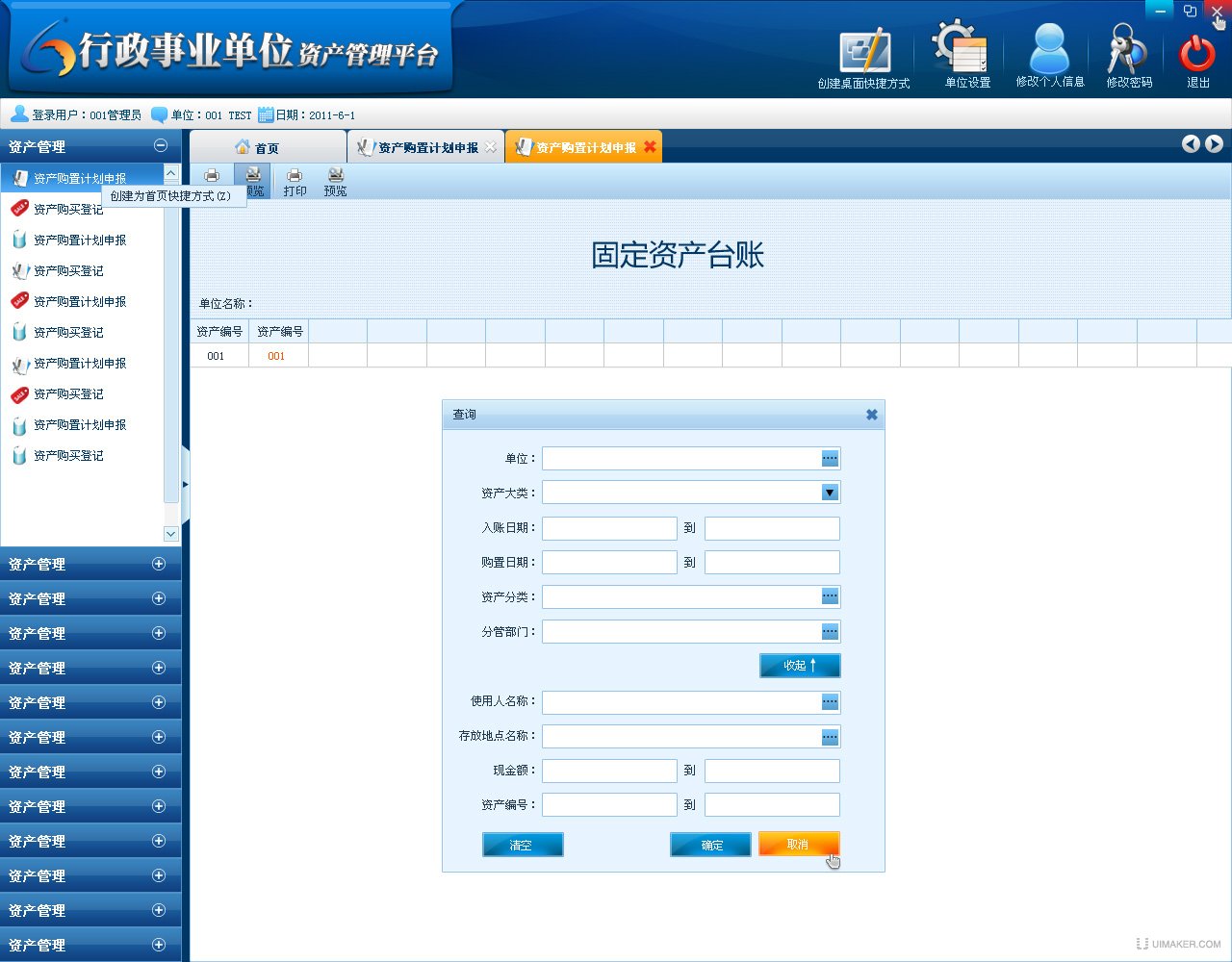Click the 清空 button

pyautogui.click(x=523, y=845)
